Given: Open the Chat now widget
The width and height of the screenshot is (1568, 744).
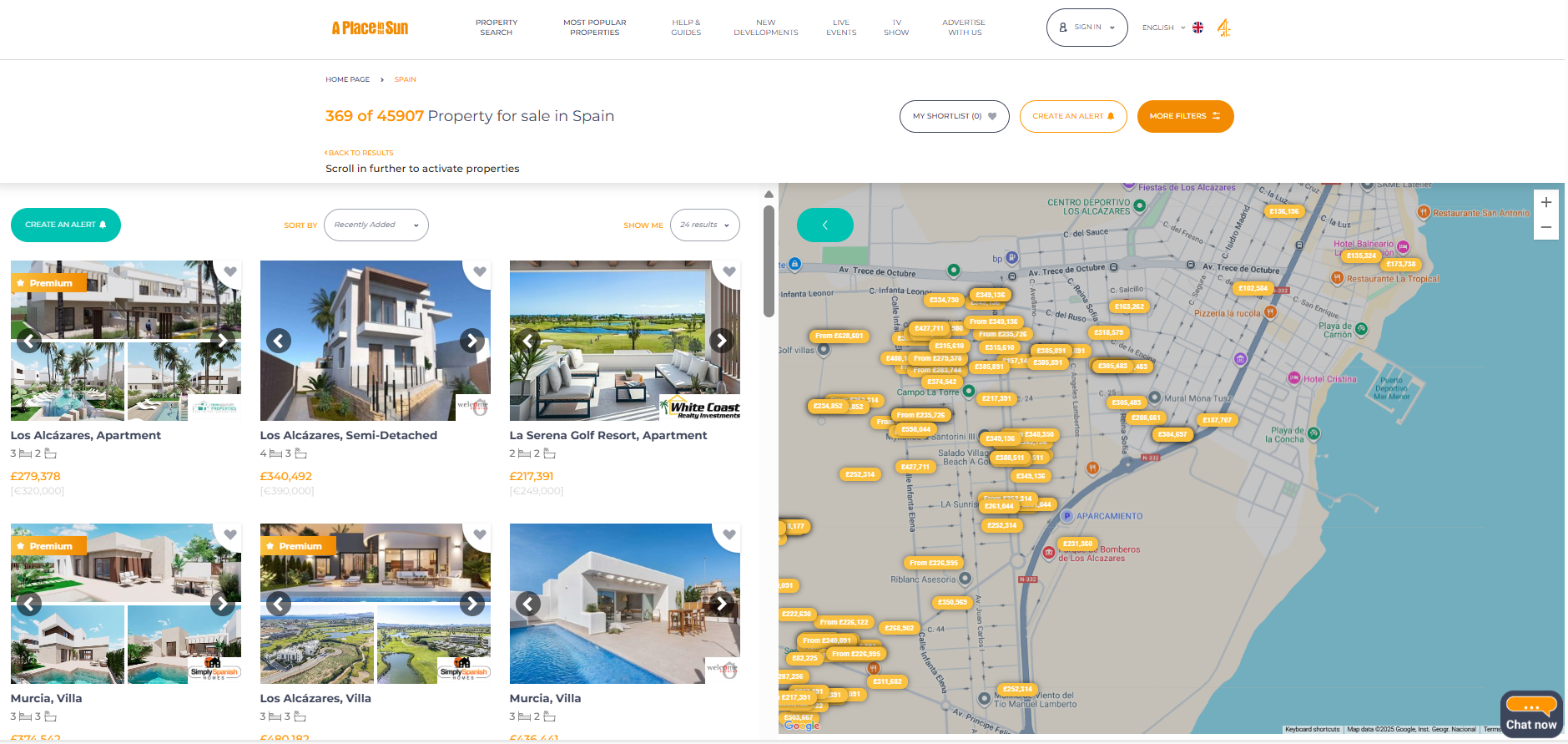Looking at the screenshot, I should pos(1530,715).
